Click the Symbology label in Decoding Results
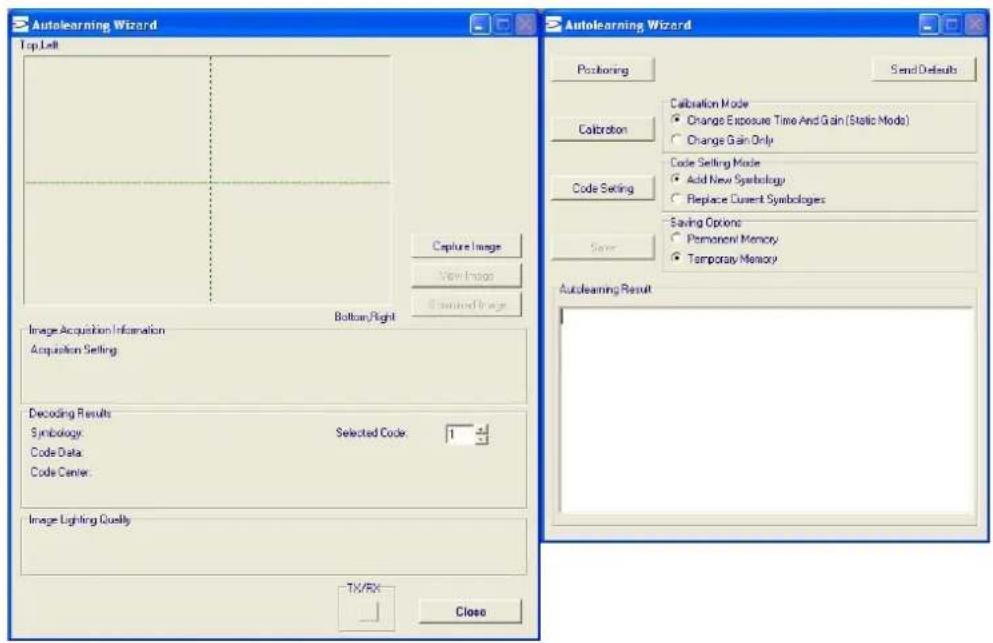993x643 pixels. pos(57,433)
